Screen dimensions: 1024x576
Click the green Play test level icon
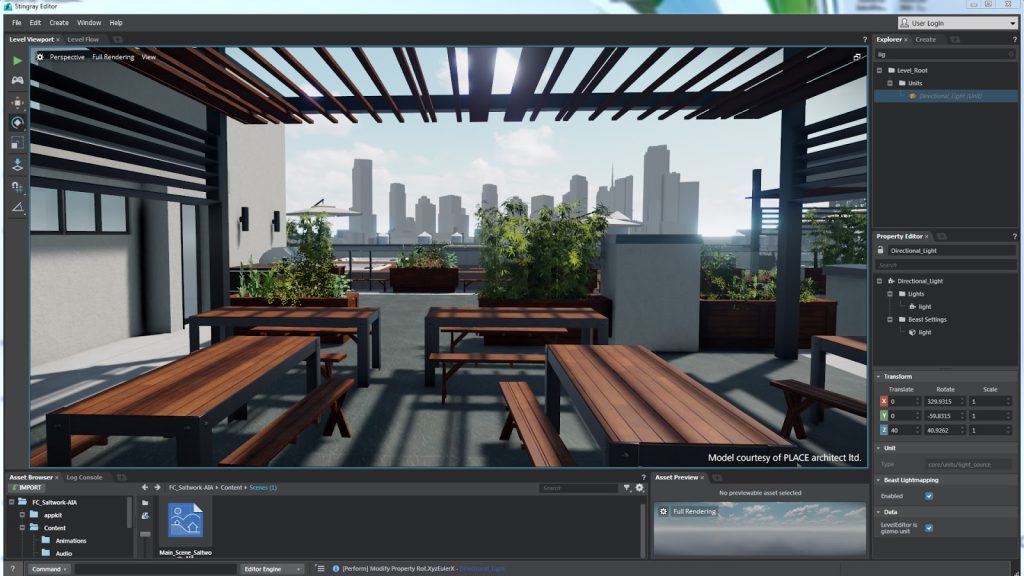click(16, 58)
